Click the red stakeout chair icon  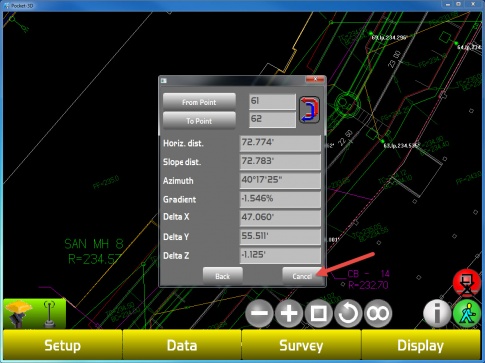pos(467,283)
